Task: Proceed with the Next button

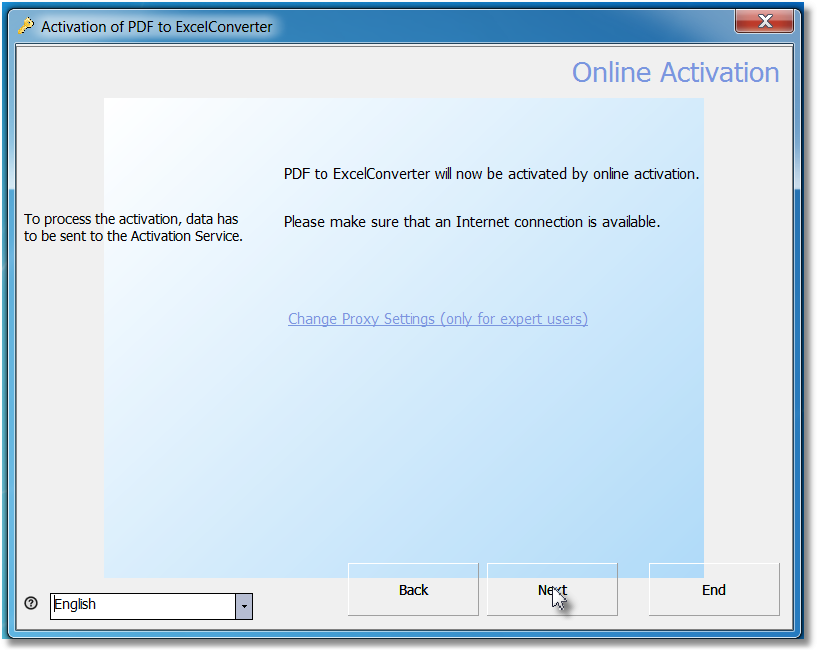Action: point(552,589)
